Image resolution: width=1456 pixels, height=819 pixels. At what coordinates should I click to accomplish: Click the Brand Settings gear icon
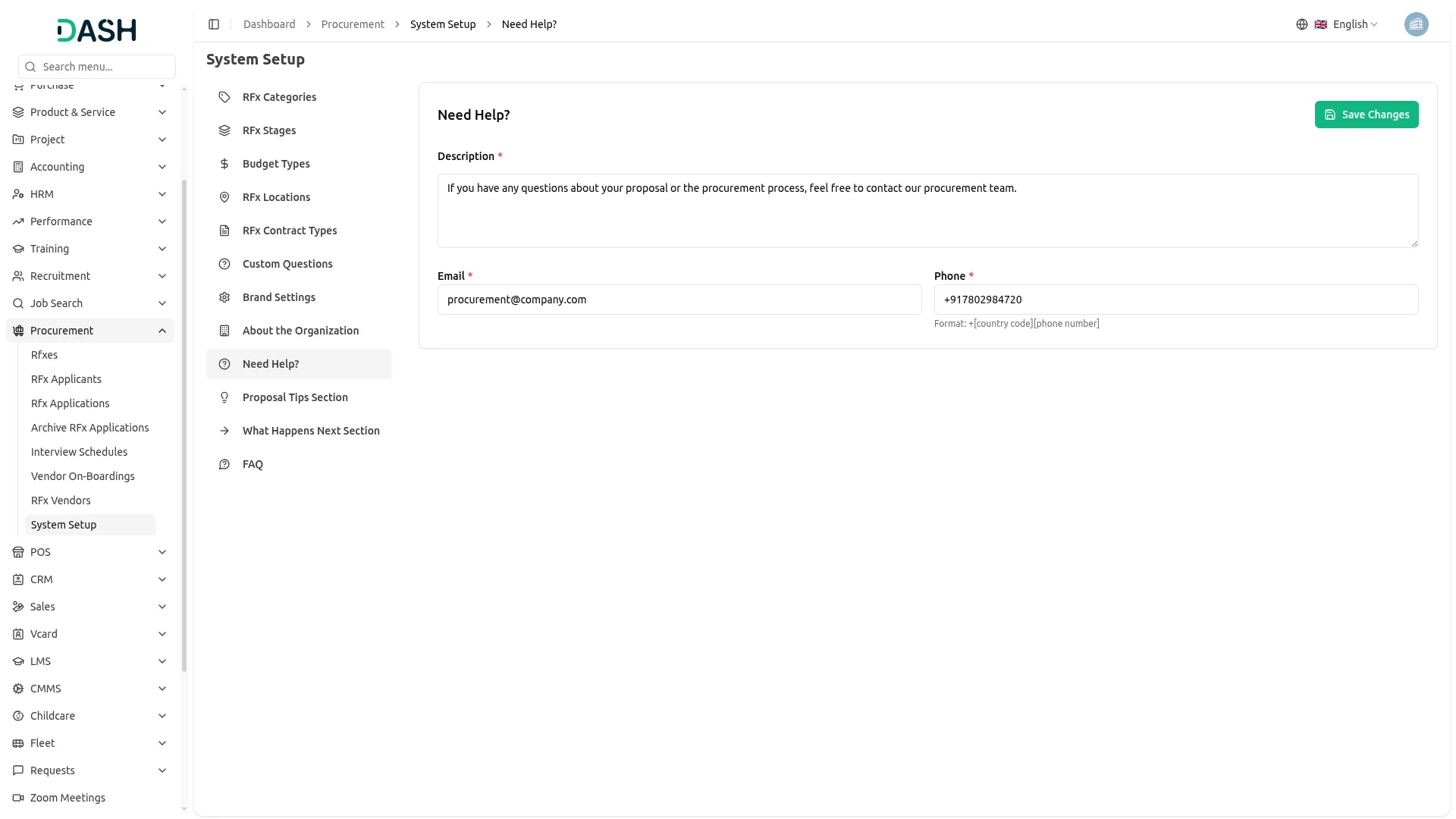(224, 297)
